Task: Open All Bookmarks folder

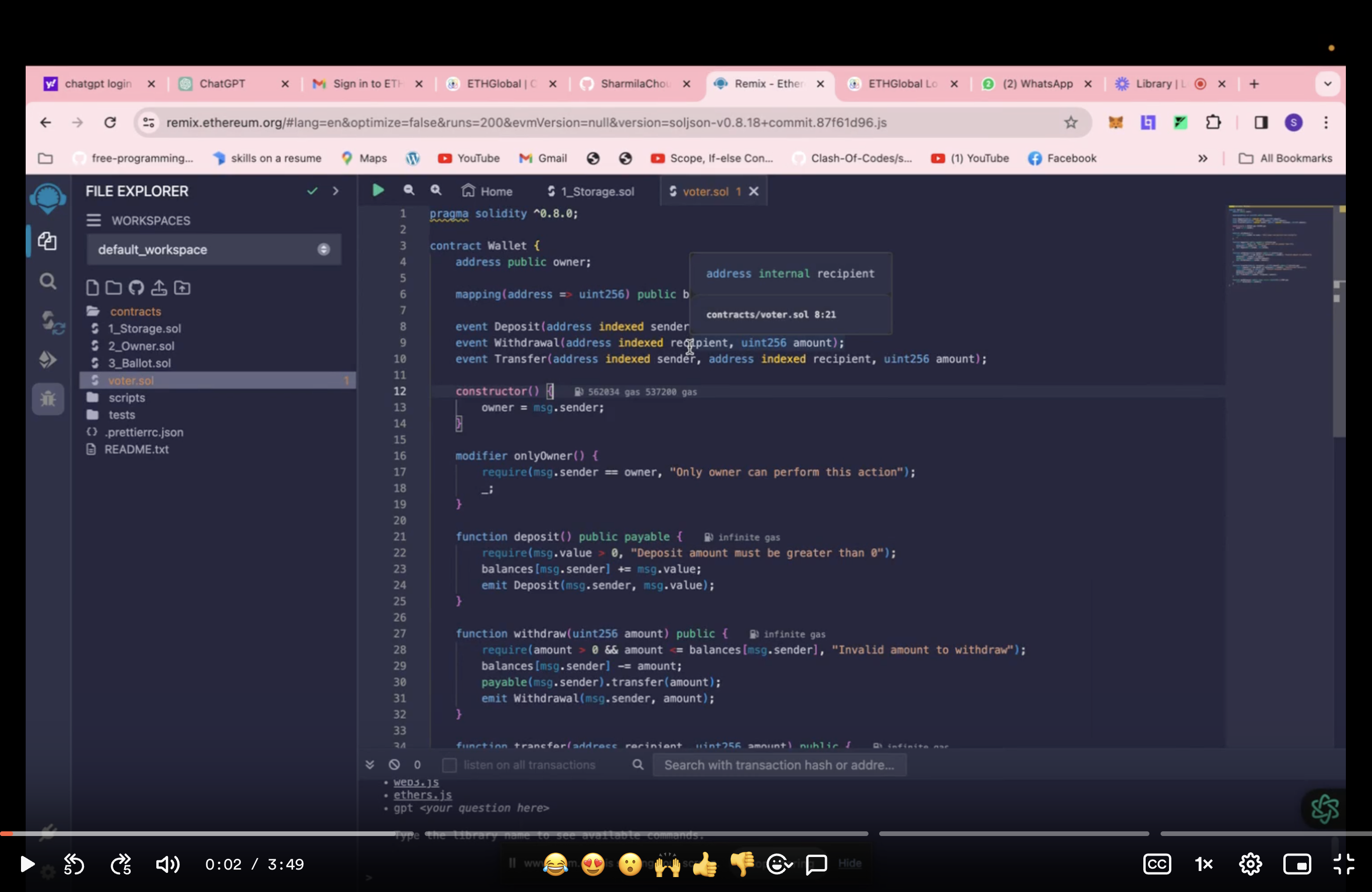Action: (x=1286, y=158)
